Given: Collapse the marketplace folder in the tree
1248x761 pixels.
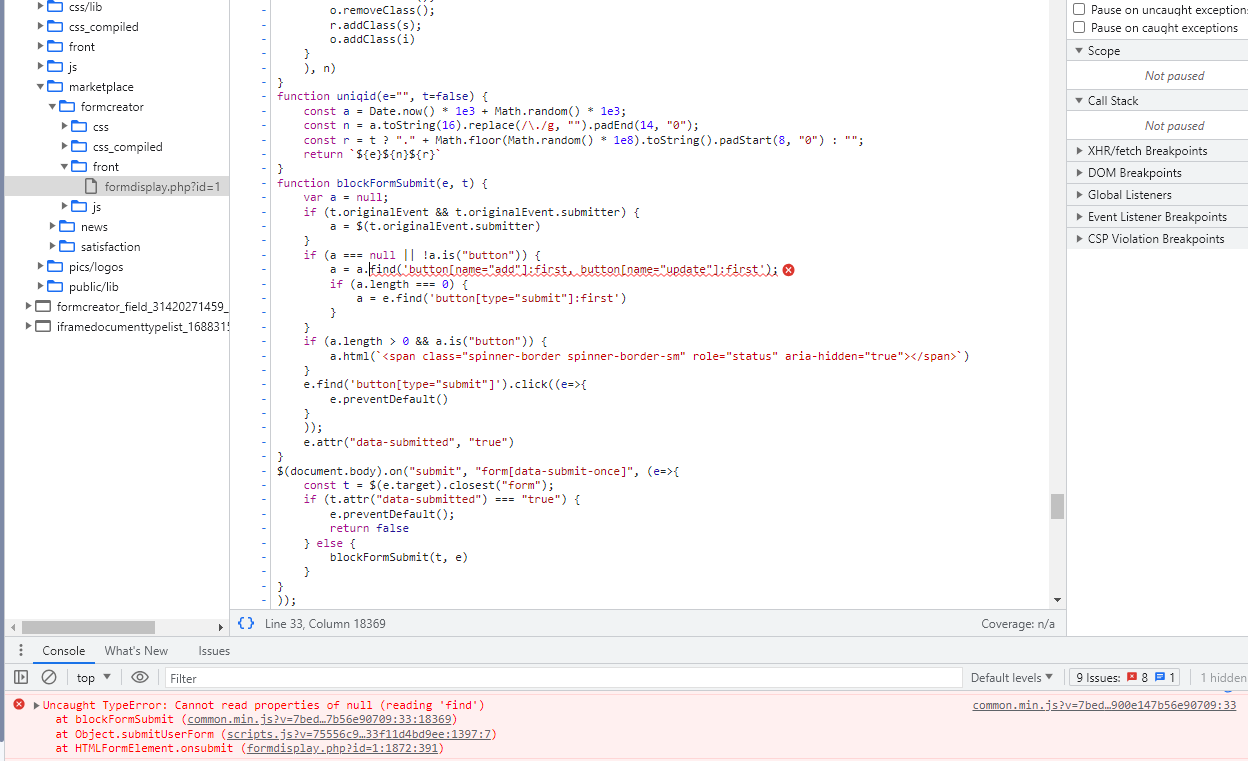Looking at the screenshot, I should point(39,86).
